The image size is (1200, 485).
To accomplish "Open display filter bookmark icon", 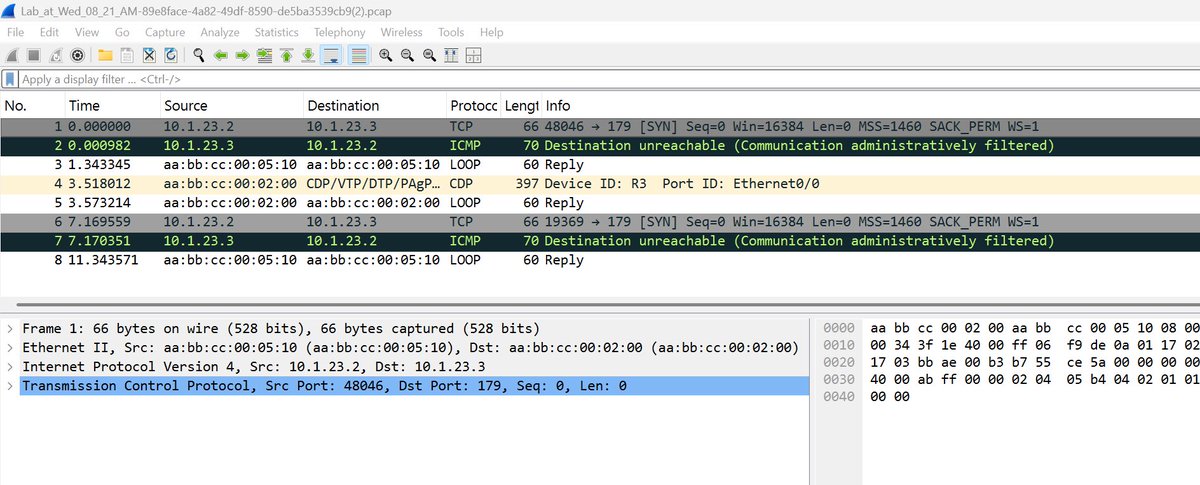I will click(10, 79).
